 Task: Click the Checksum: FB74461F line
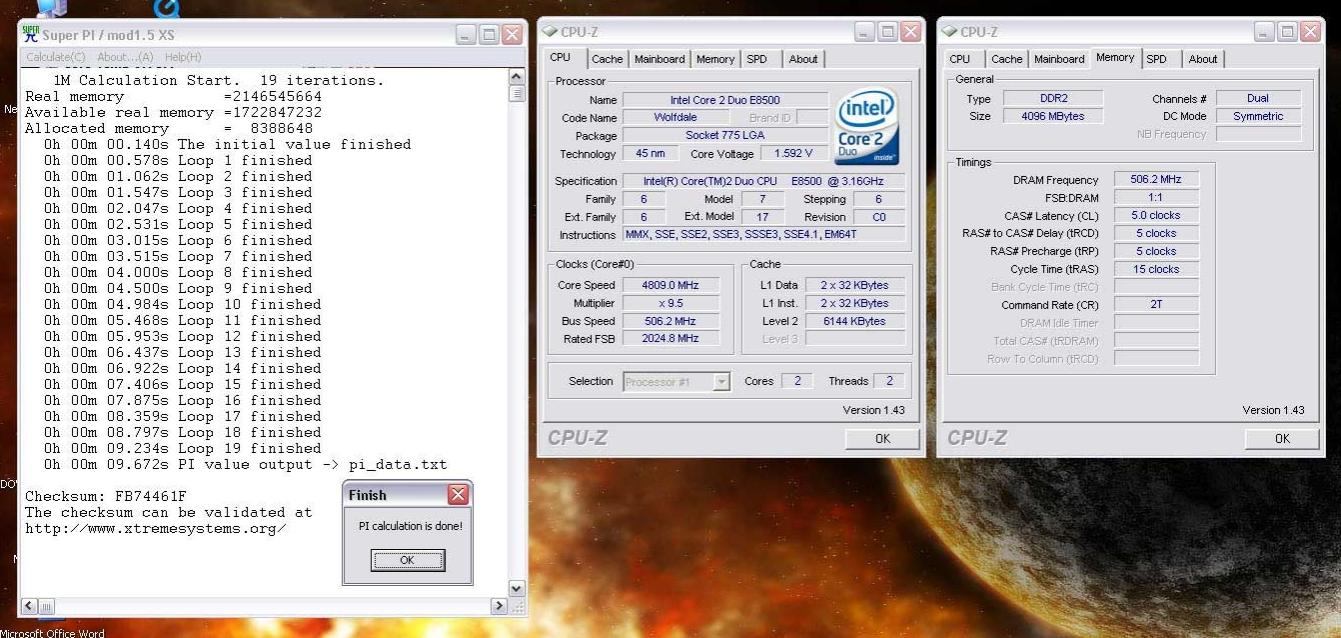106,496
